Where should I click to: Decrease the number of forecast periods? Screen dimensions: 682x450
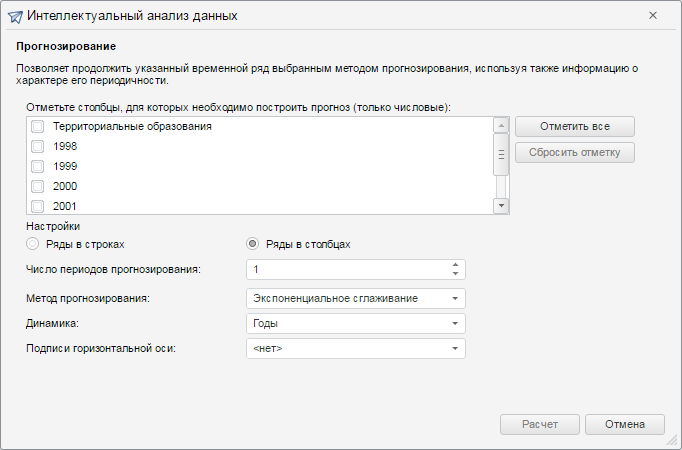pos(455,274)
